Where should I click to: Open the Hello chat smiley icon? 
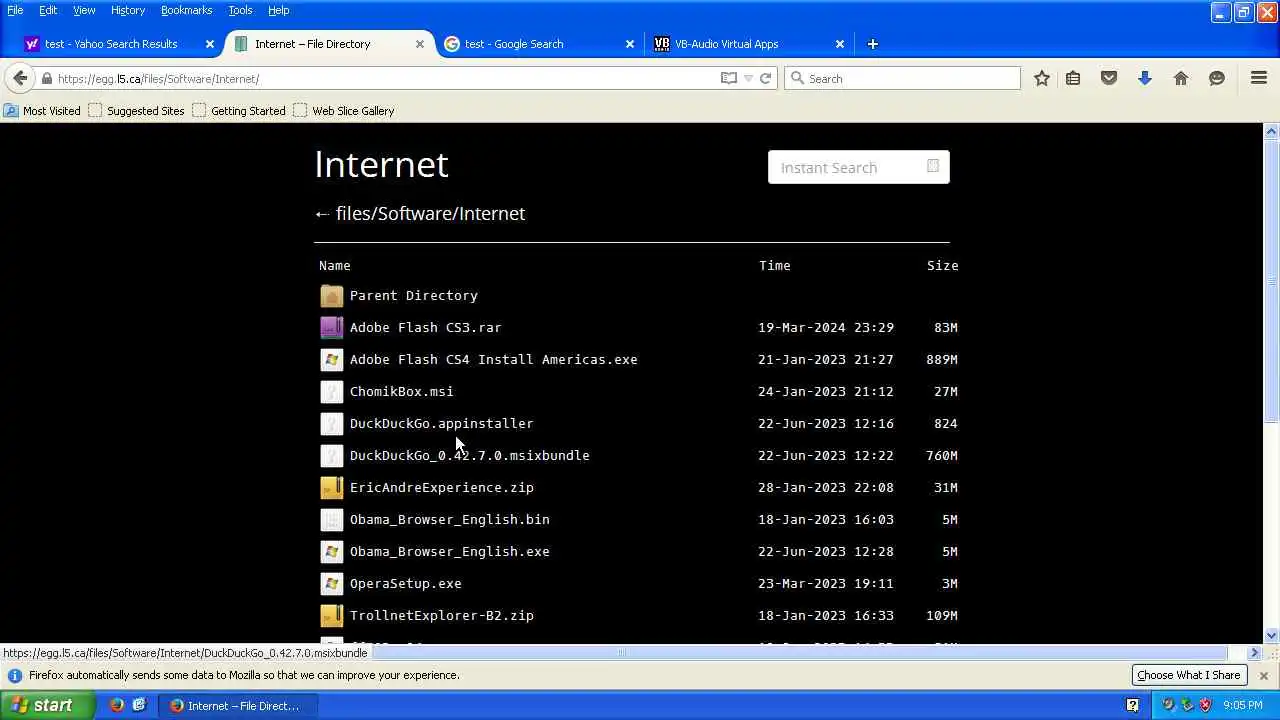tap(1217, 78)
